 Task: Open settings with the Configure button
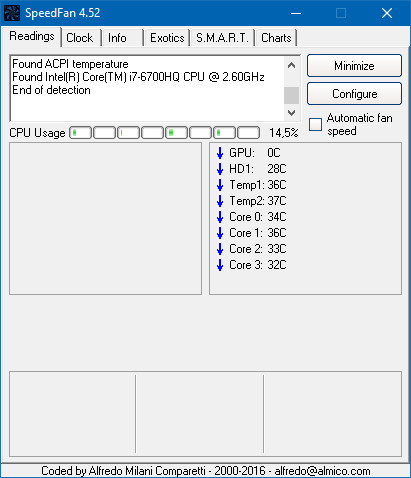point(354,94)
